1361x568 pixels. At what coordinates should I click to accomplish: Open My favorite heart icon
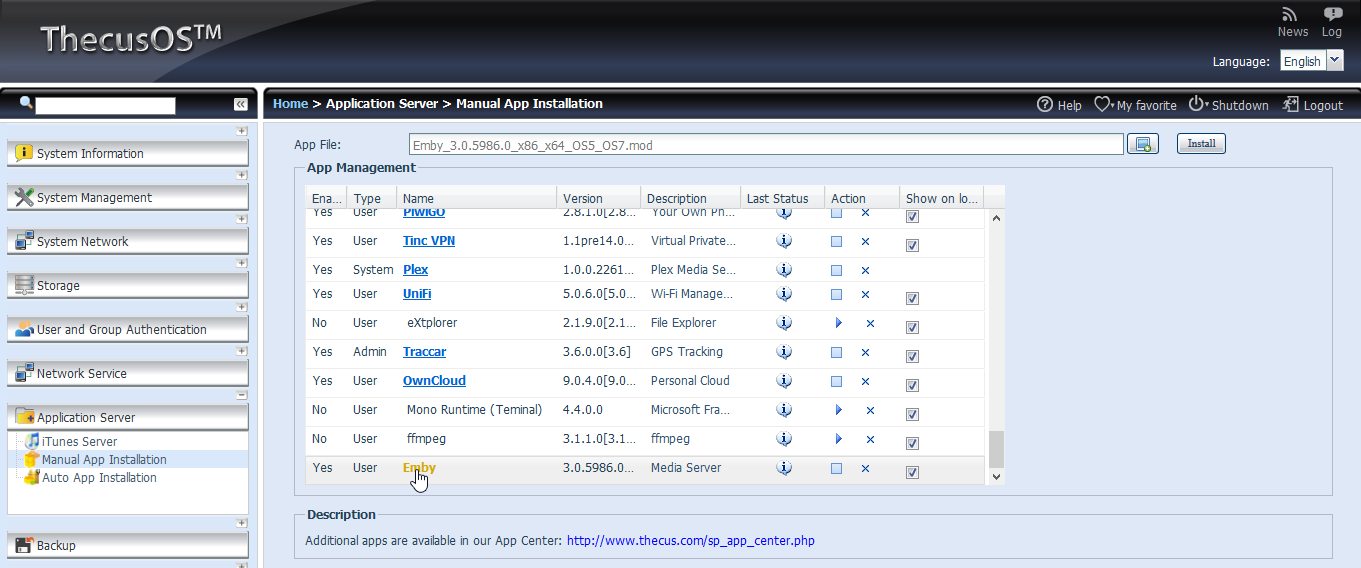point(1102,104)
